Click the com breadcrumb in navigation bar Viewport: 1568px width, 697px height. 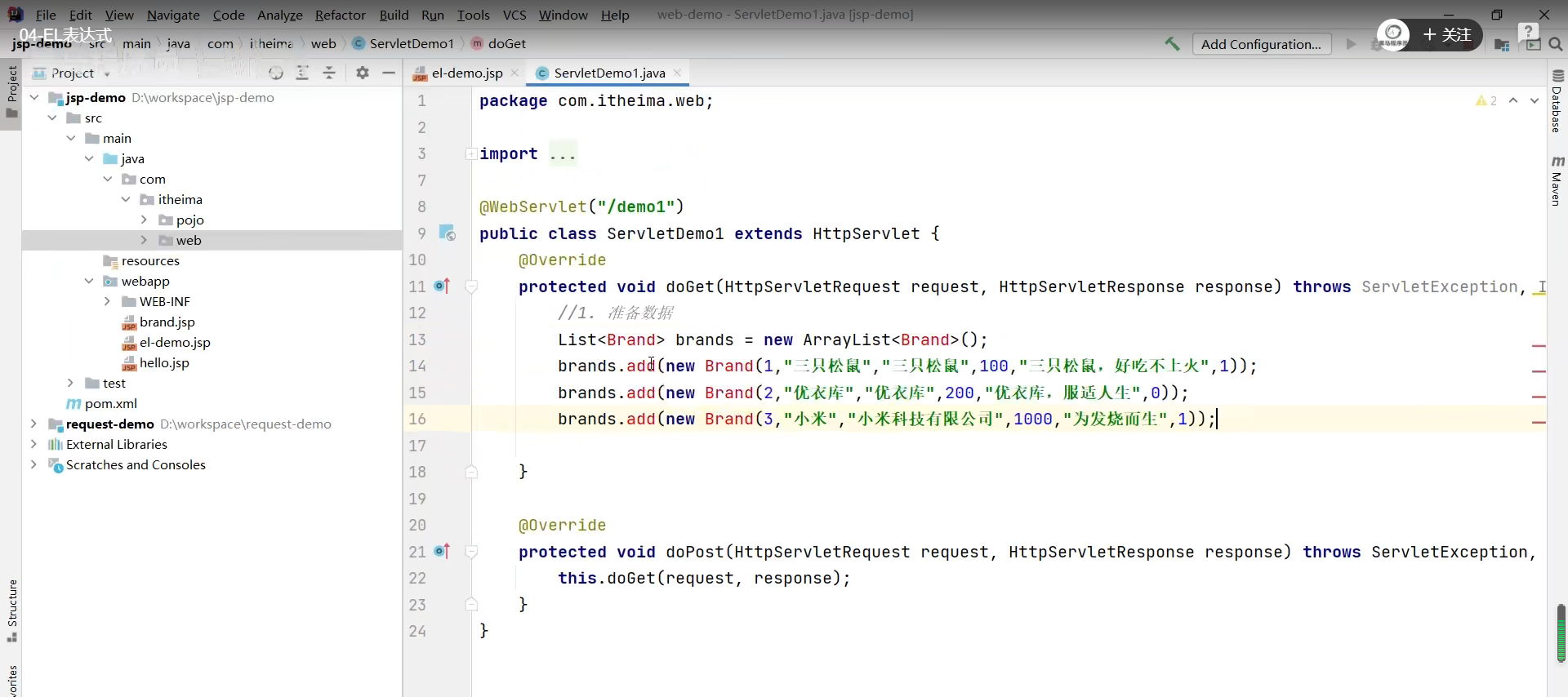(x=220, y=43)
